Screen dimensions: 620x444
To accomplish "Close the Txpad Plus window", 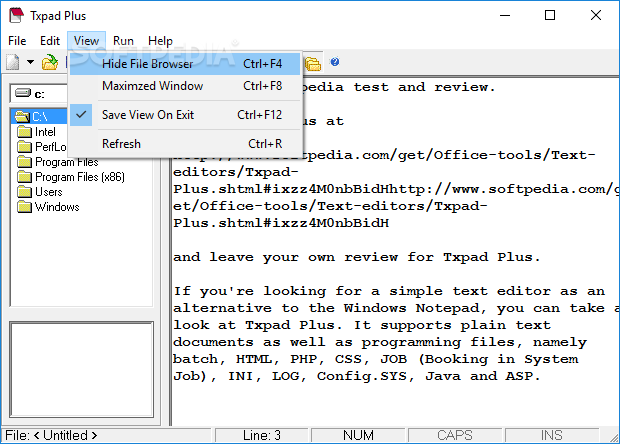I will (595, 15).
